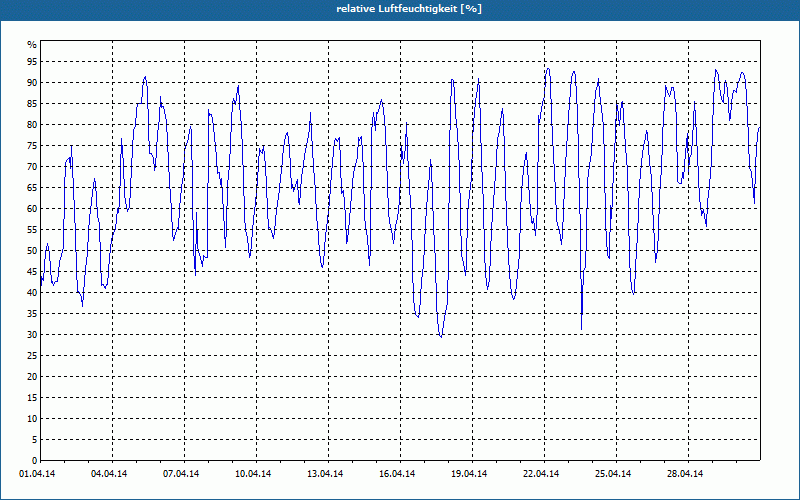
Task: Click the y-axis label 85
Action: [x=32, y=104]
